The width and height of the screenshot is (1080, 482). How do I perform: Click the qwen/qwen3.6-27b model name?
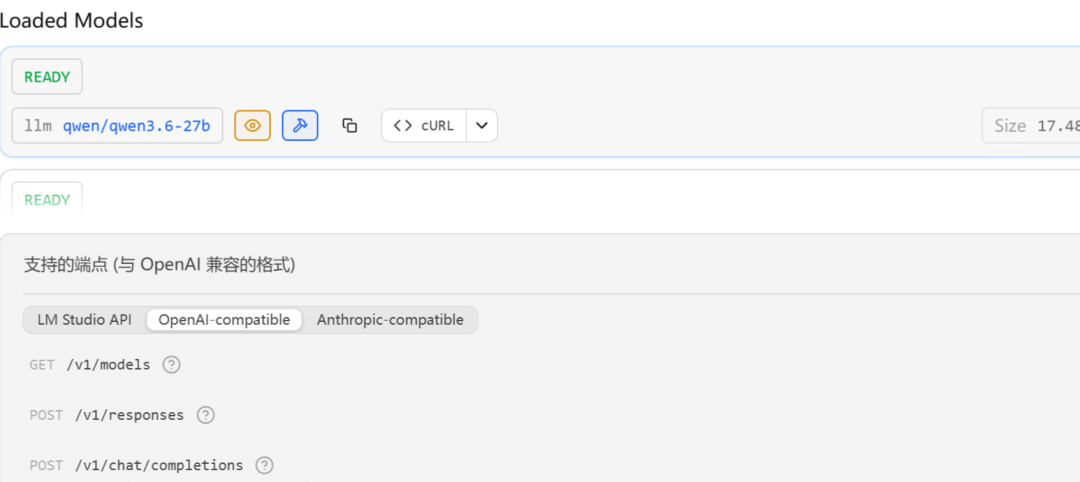[137, 125]
